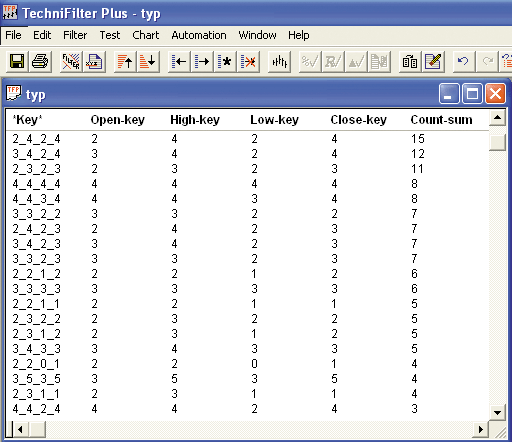Open the bar chart toolbar icon
Screen dimensions: 512x442
[279, 62]
